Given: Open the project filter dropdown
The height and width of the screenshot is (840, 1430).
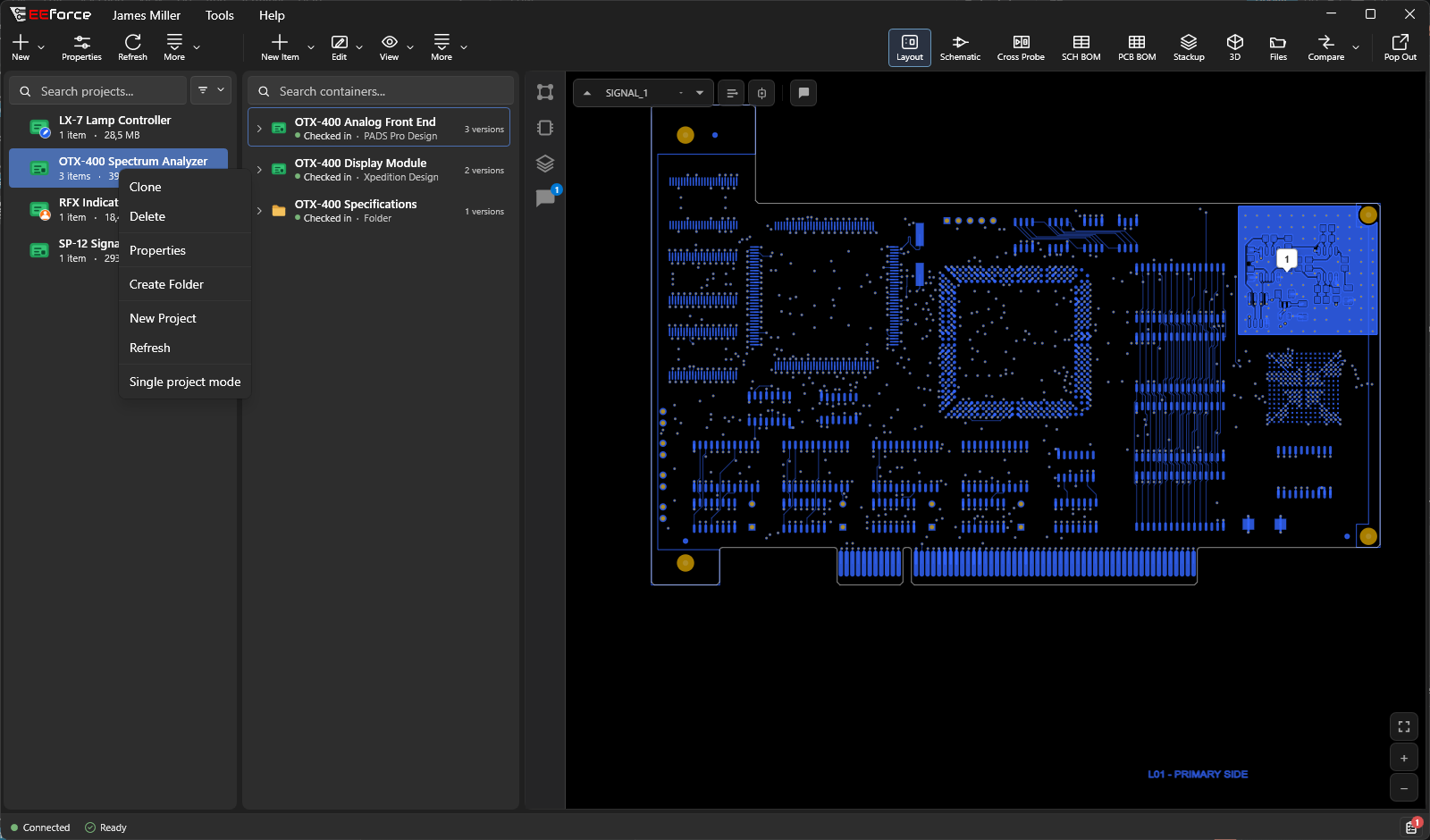Looking at the screenshot, I should (x=211, y=90).
